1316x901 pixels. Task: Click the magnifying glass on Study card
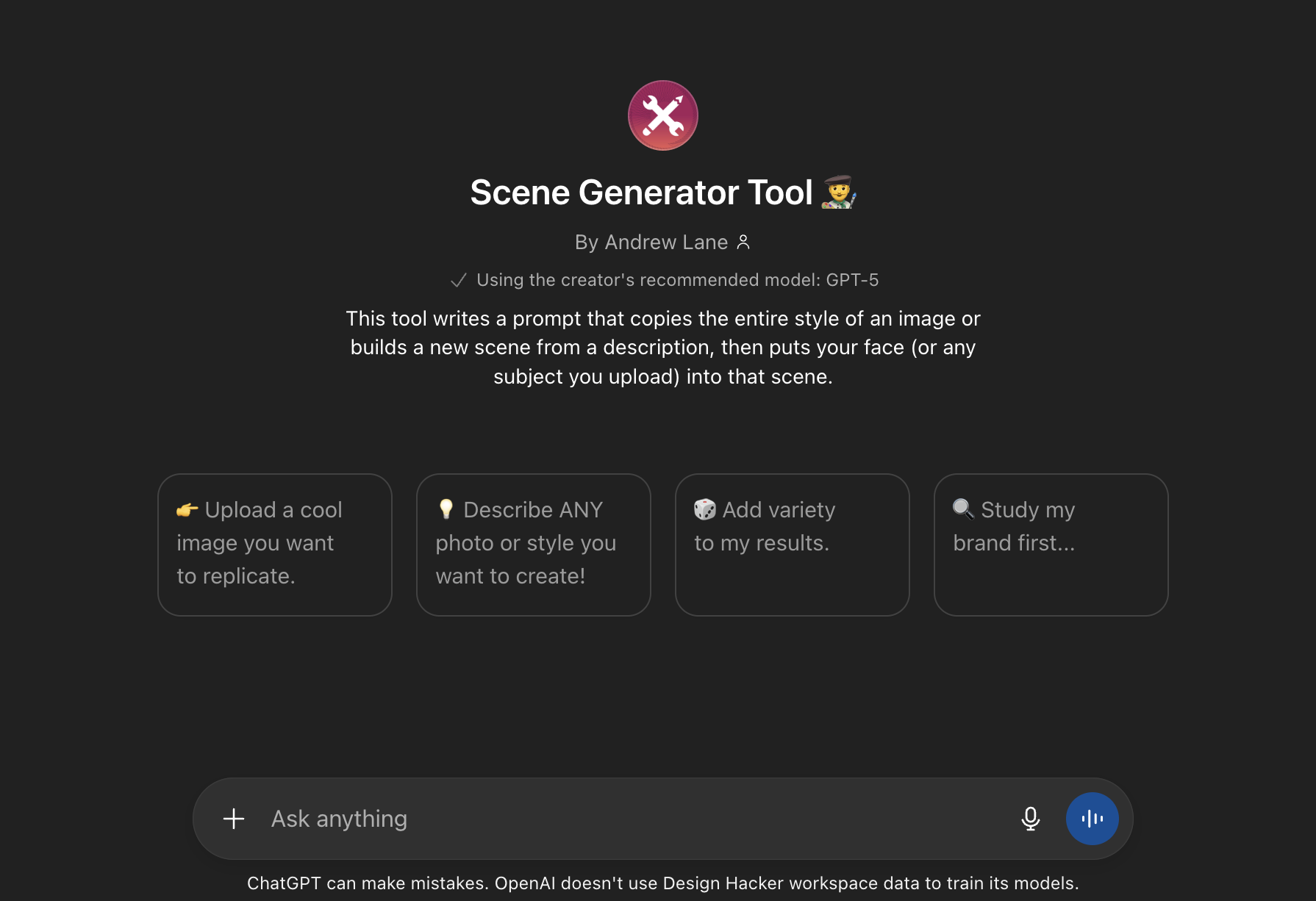[x=963, y=509]
